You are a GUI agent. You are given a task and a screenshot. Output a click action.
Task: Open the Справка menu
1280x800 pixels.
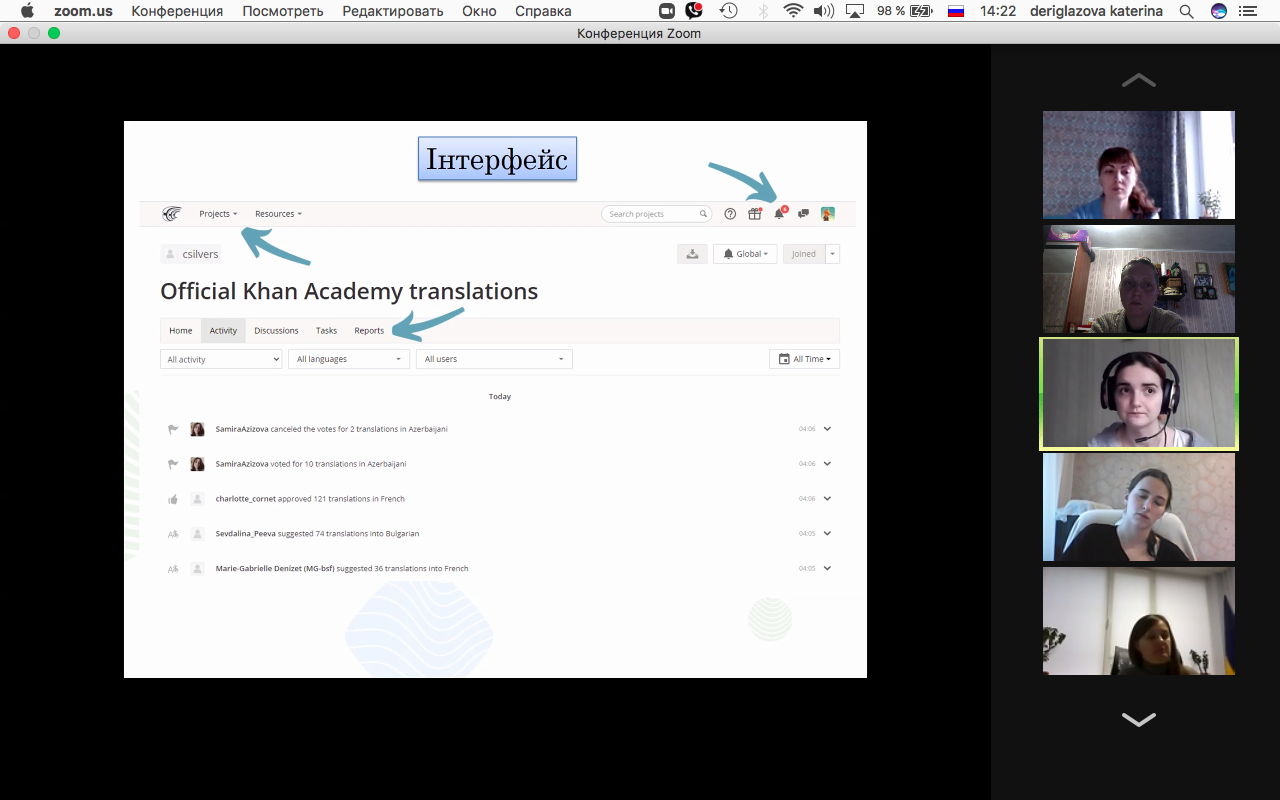click(543, 11)
